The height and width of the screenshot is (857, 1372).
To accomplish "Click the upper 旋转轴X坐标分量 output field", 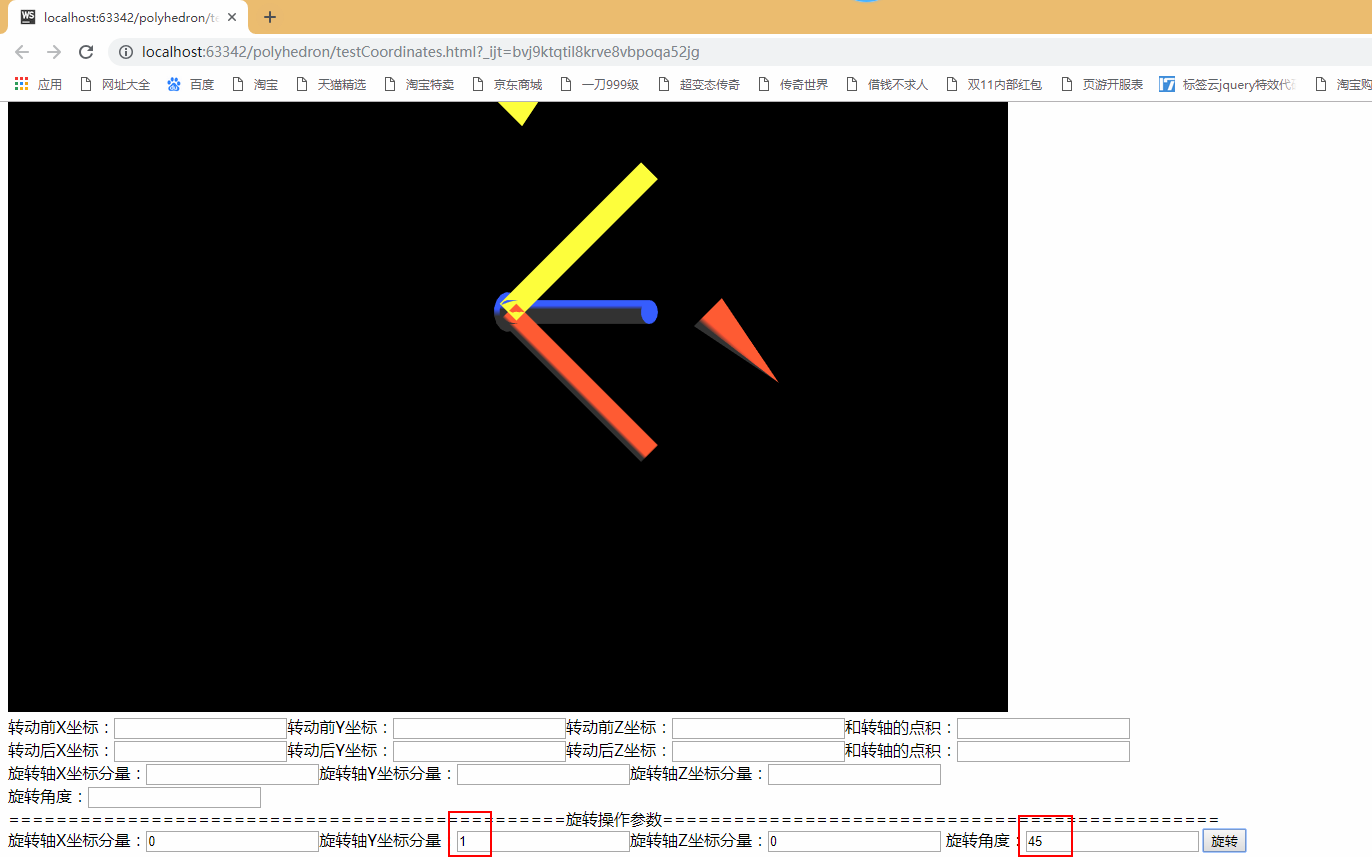I will [232, 774].
